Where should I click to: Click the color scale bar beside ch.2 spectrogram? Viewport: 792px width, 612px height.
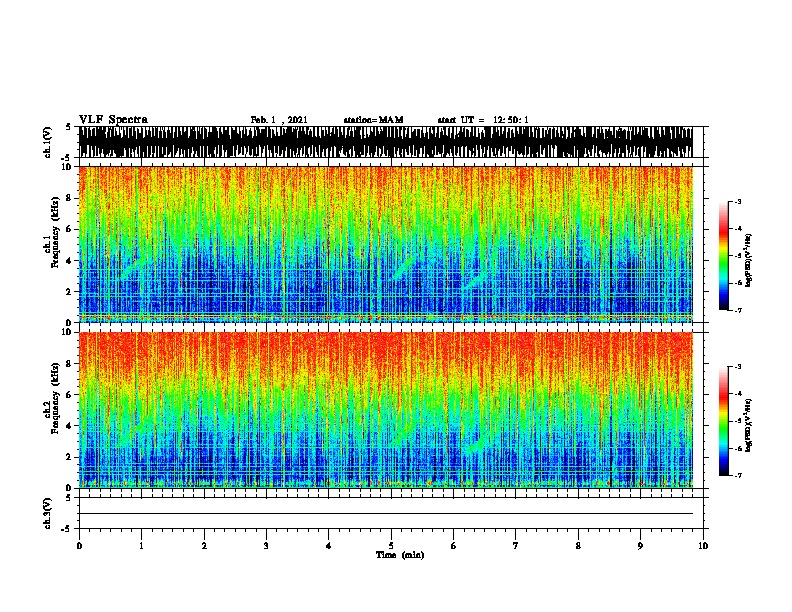pos(724,421)
